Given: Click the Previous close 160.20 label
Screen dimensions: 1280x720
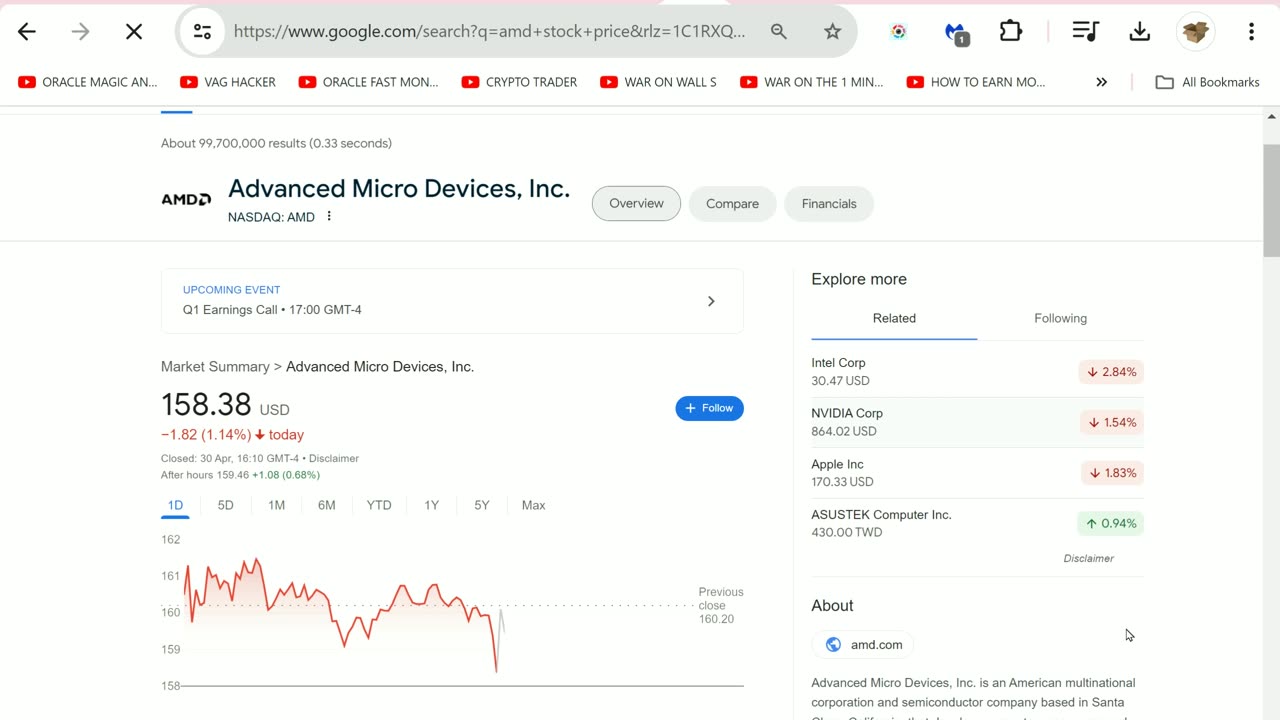Looking at the screenshot, I should pos(721,606).
